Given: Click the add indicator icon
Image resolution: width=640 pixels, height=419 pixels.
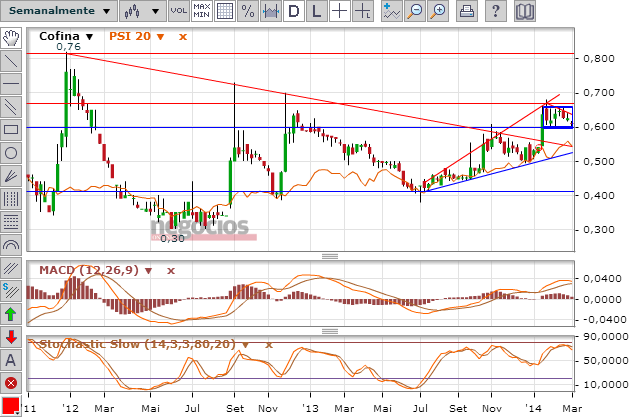Looking at the screenshot, I should (x=391, y=11).
